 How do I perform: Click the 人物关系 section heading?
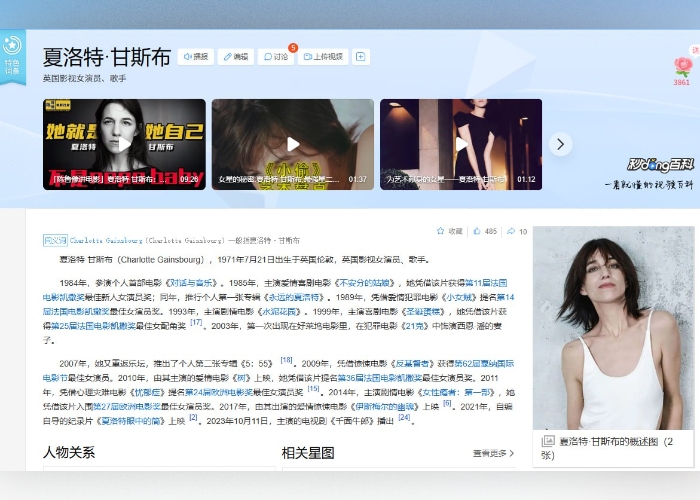pos(69,453)
